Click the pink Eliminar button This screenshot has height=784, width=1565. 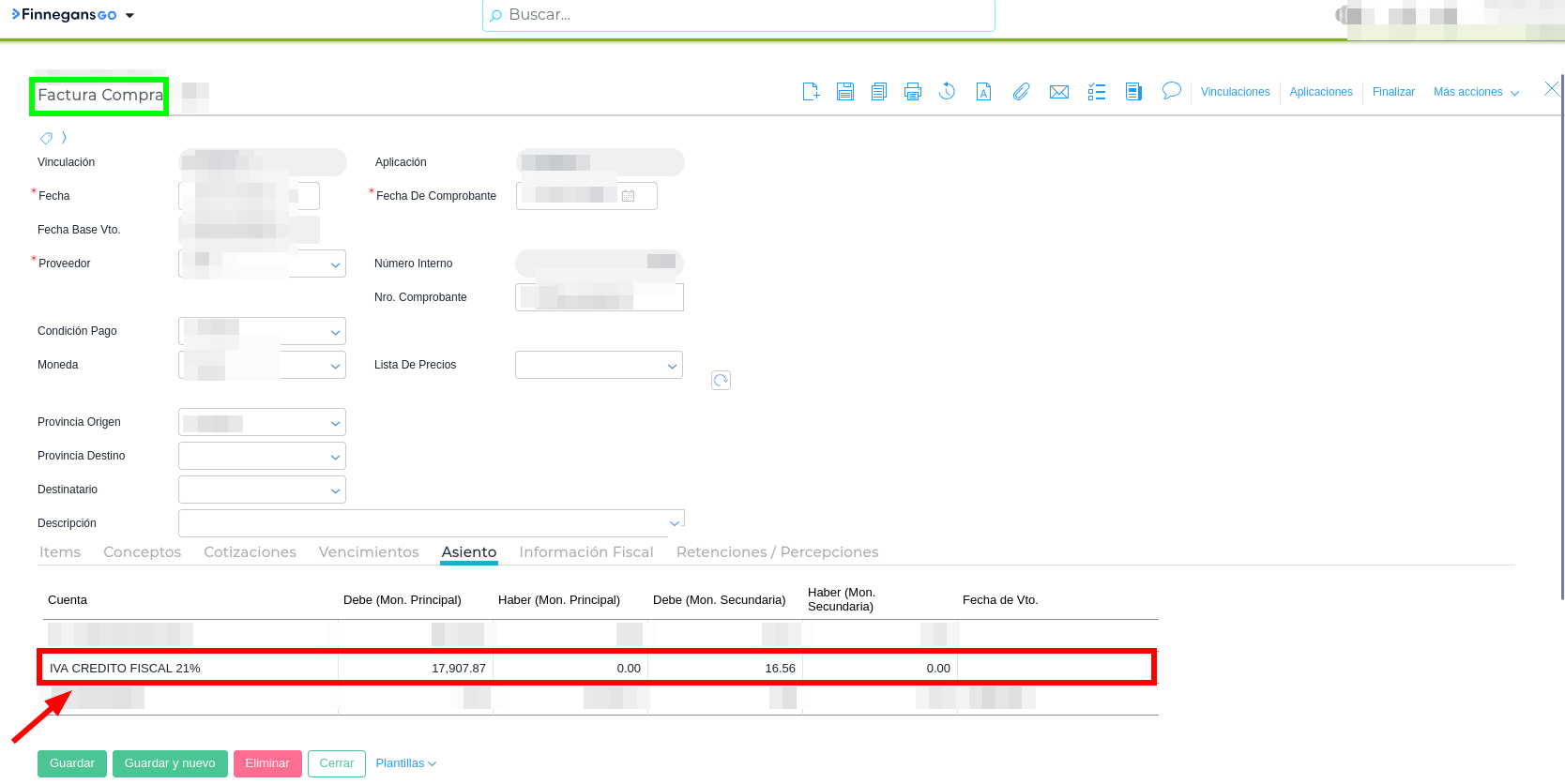coord(267,763)
